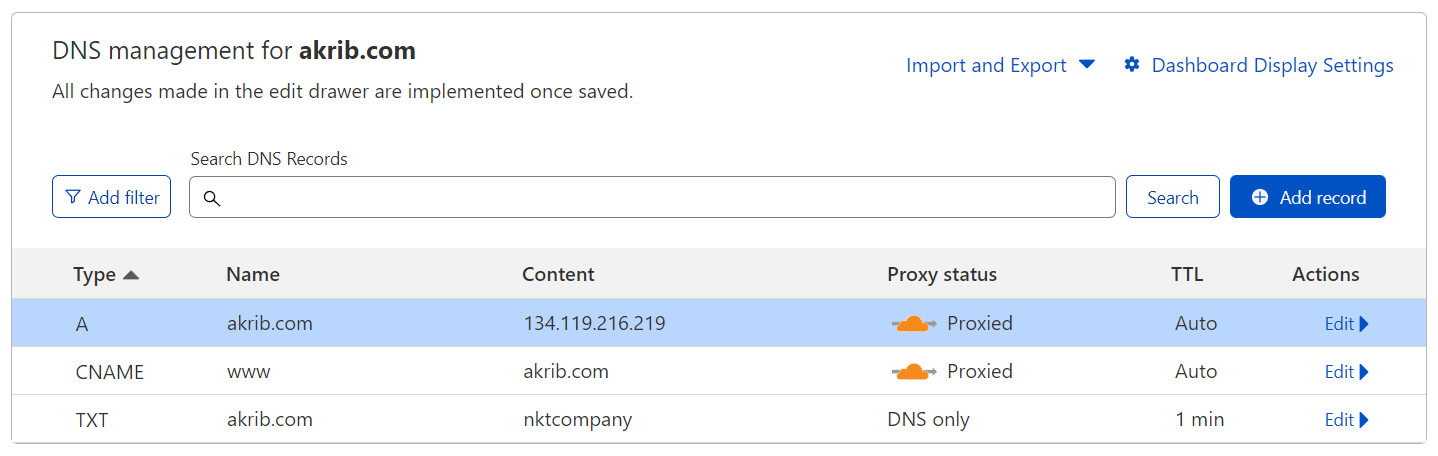This screenshot has width=1438, height=456.
Task: Open the Import and Export dropdown
Action: pyautogui.click(x=1000, y=65)
